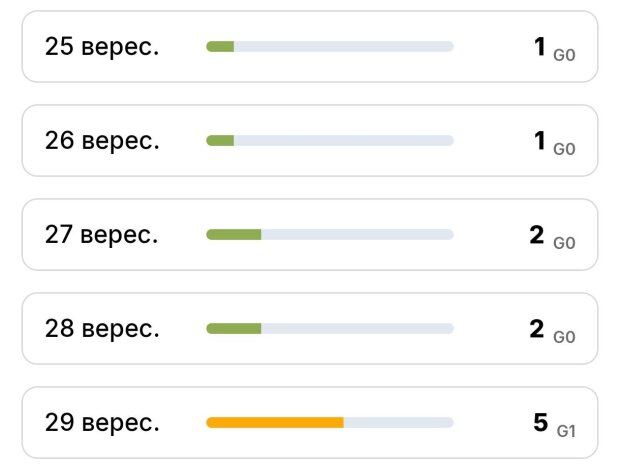Click the G0 label on 27 верес. row
Image resolution: width=620 pixels, height=467 pixels.
click(x=564, y=243)
